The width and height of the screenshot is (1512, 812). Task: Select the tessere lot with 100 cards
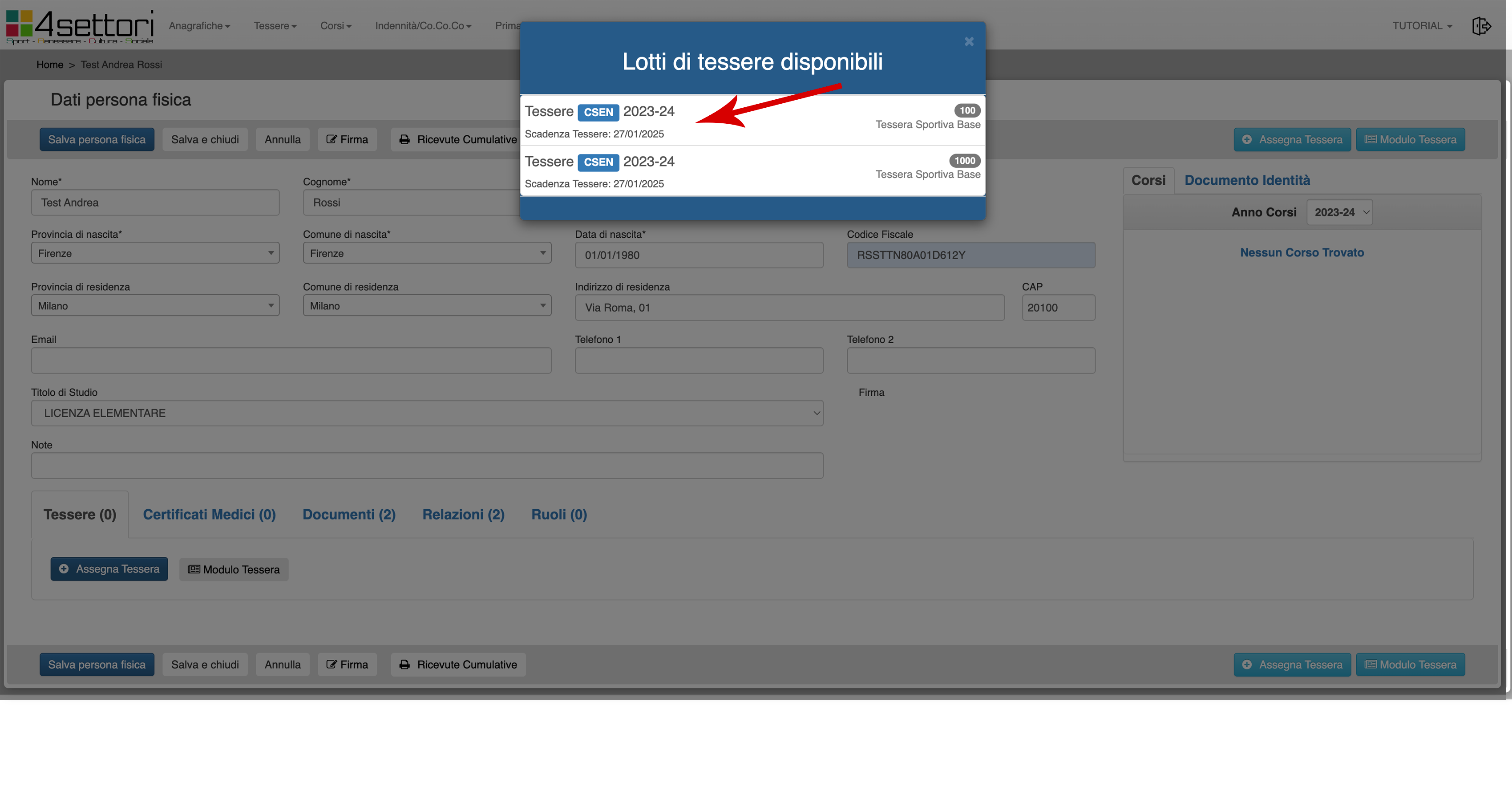coord(752,121)
